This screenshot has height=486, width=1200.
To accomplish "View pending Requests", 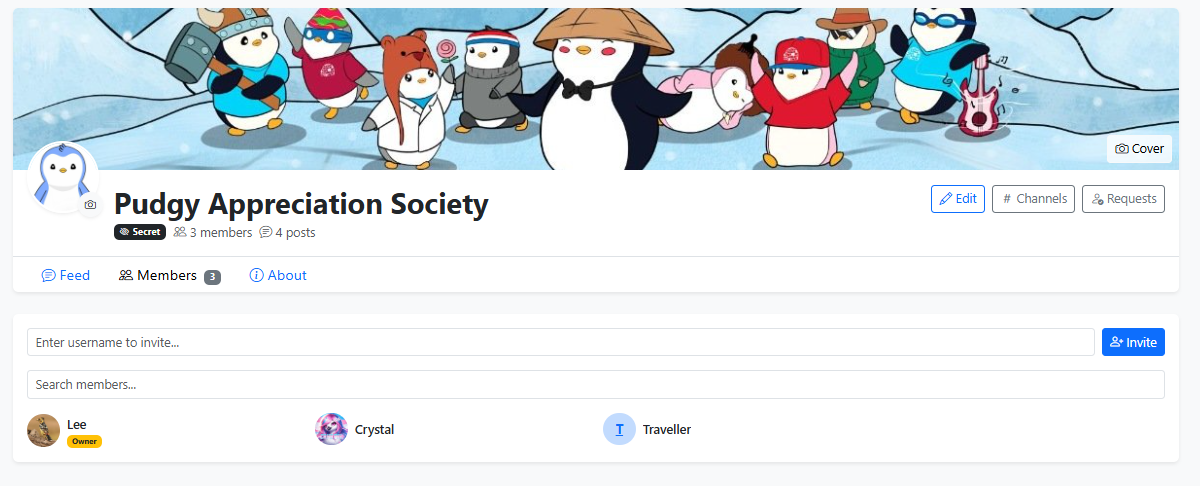I will [1123, 199].
